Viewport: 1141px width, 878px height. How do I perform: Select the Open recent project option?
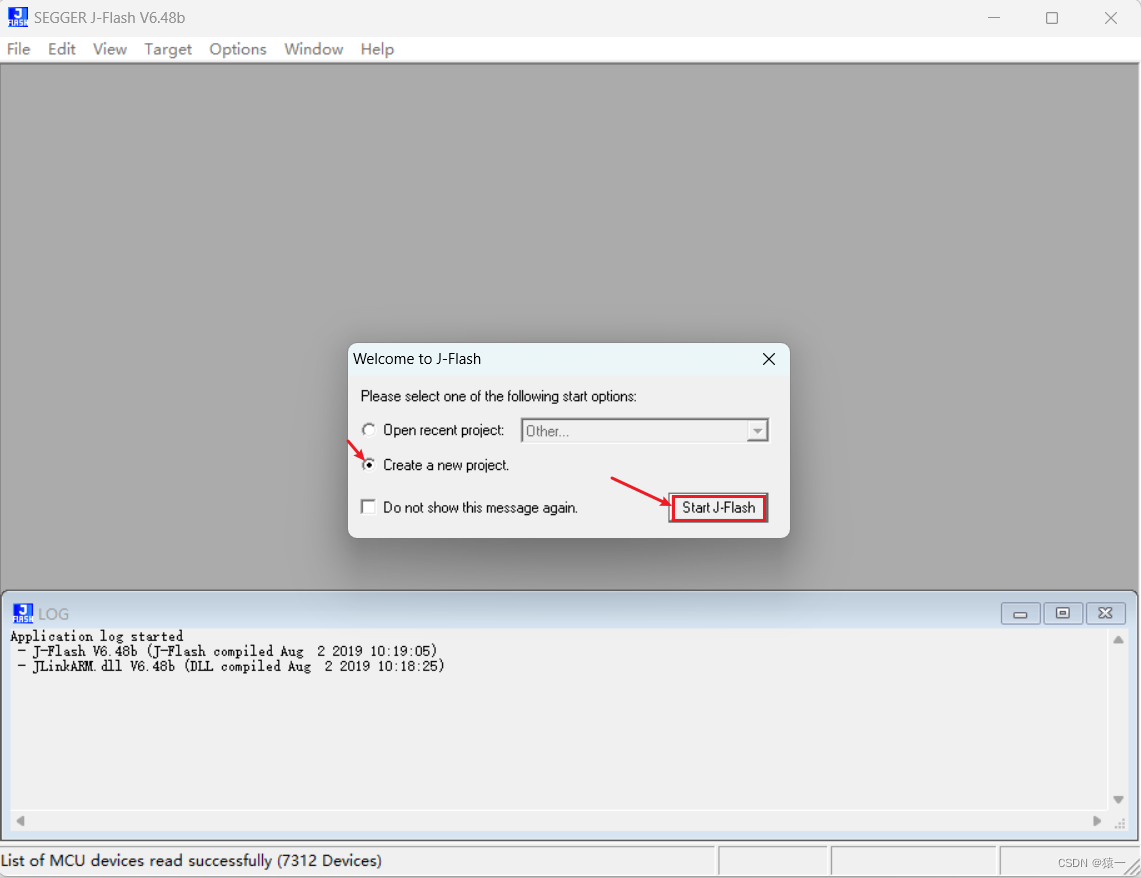click(369, 429)
